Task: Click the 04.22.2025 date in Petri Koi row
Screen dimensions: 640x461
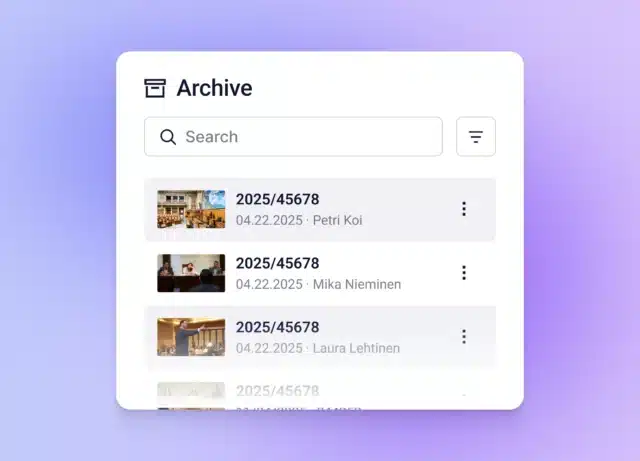Action: [x=269, y=220]
